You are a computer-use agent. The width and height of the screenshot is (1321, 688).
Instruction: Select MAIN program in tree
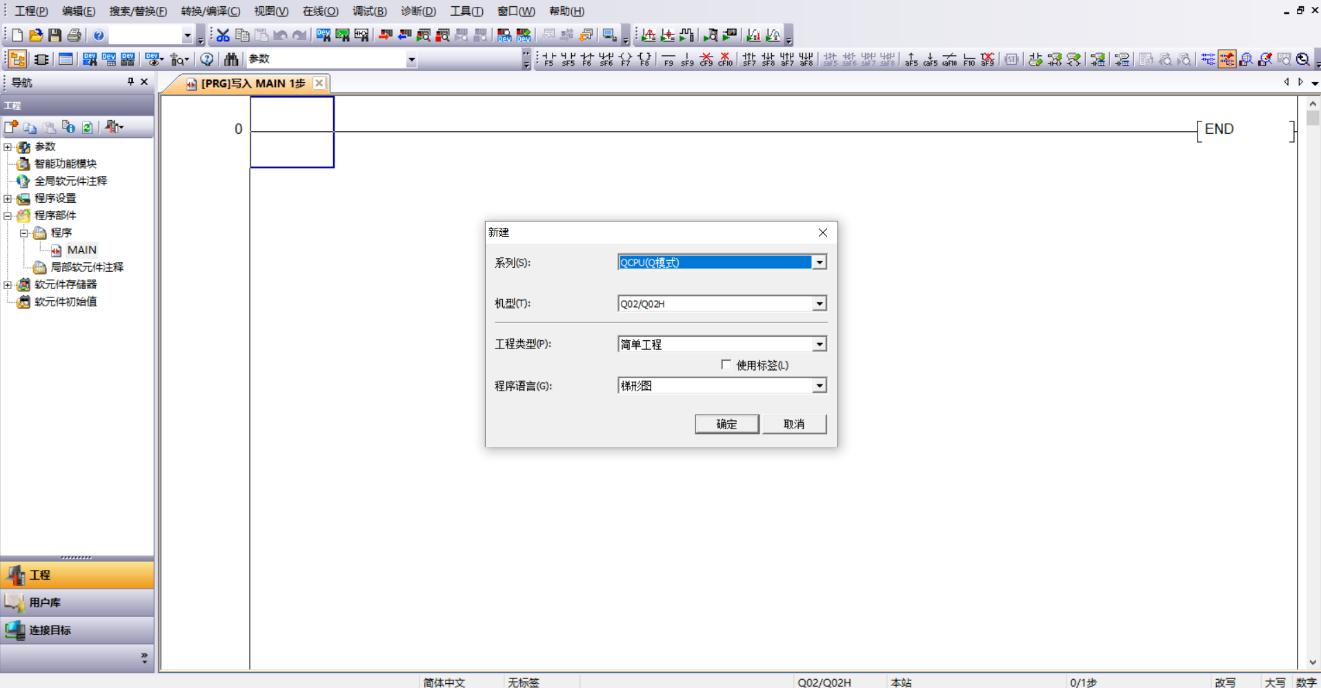[x=82, y=250]
